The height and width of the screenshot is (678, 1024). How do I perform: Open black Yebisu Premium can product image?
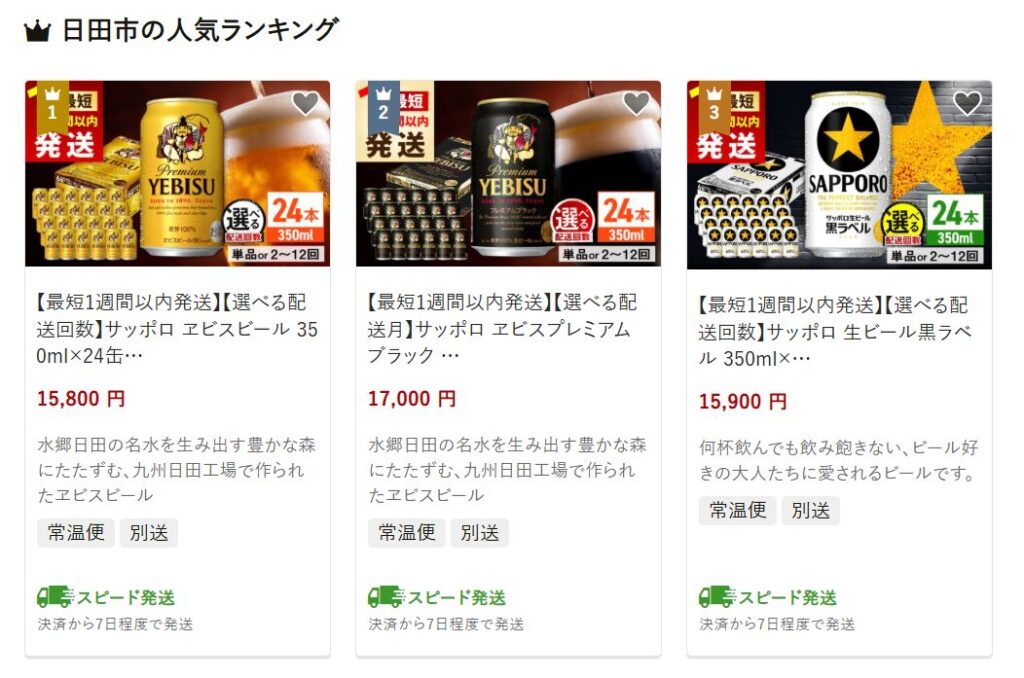click(x=508, y=174)
